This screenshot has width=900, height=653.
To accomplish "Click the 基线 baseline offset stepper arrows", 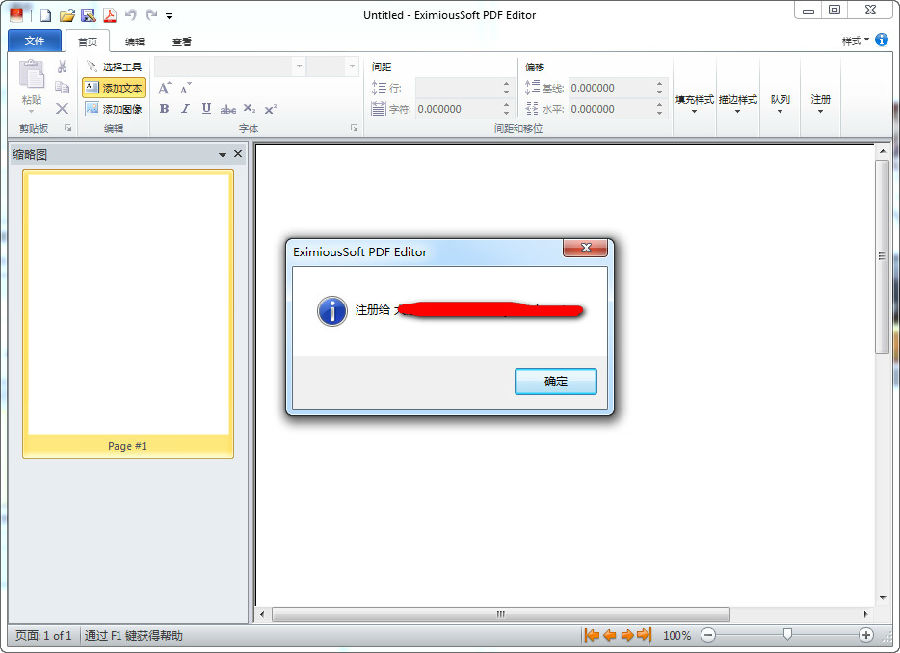I will tap(660, 88).
